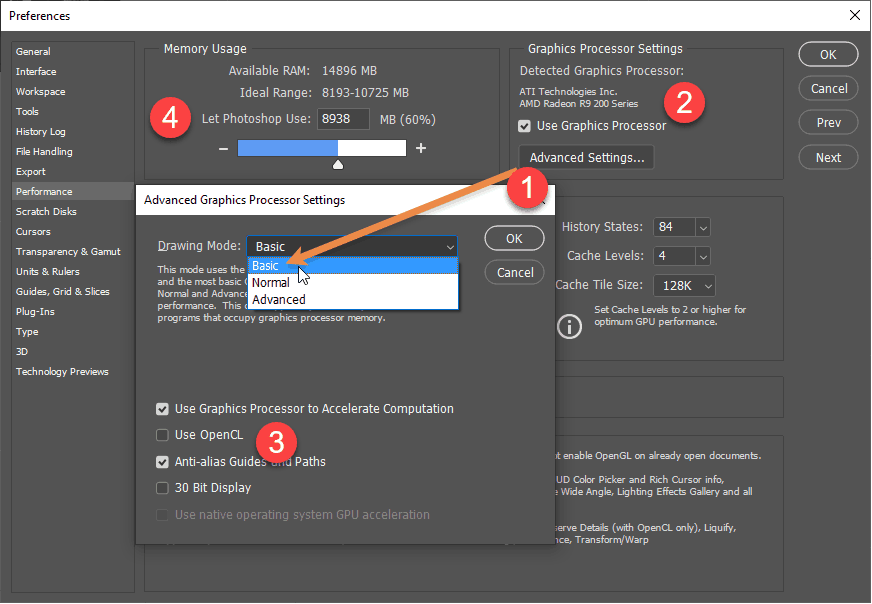Enable the Use OpenCL checkbox
The image size is (872, 604).
pos(162,435)
